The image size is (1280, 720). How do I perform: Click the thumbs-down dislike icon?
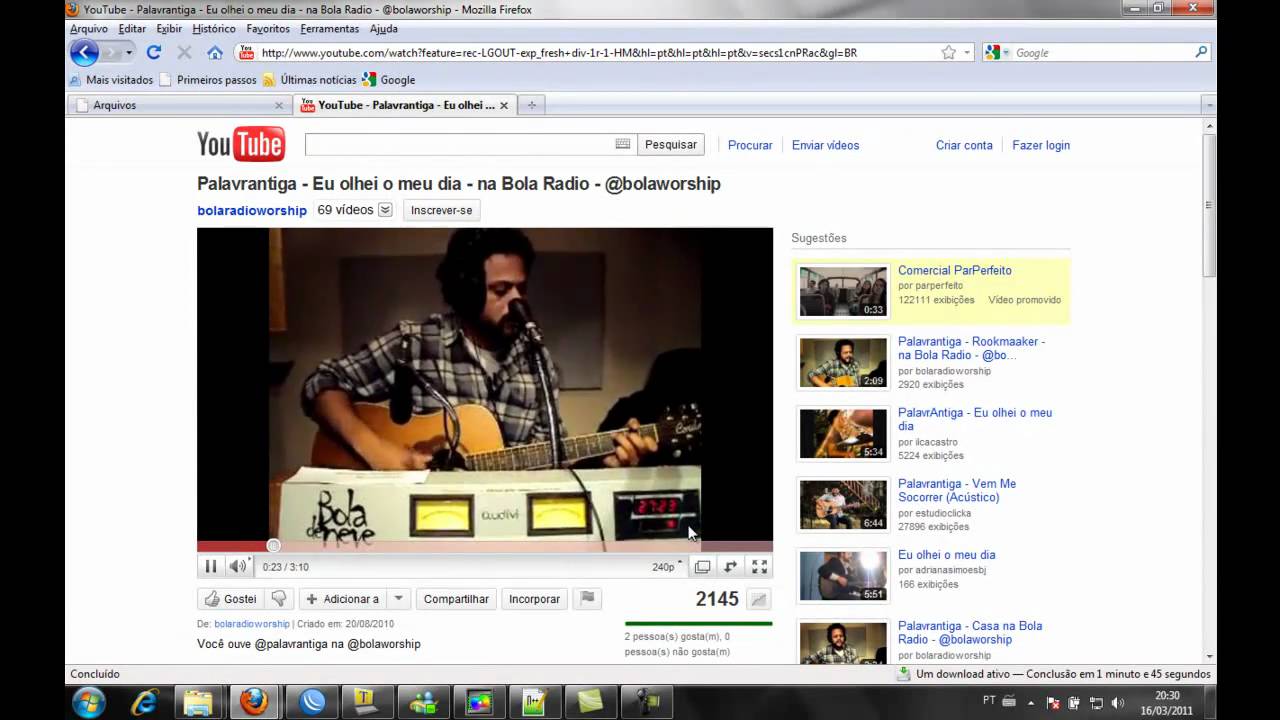click(279, 599)
